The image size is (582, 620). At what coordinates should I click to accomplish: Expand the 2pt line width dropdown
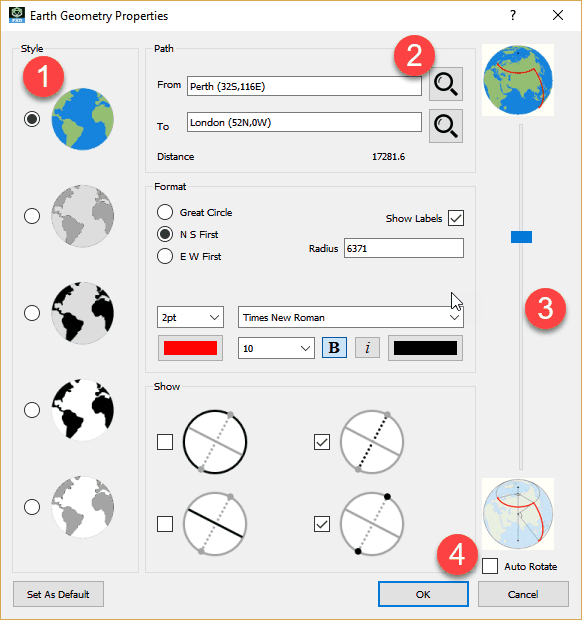tap(190, 317)
